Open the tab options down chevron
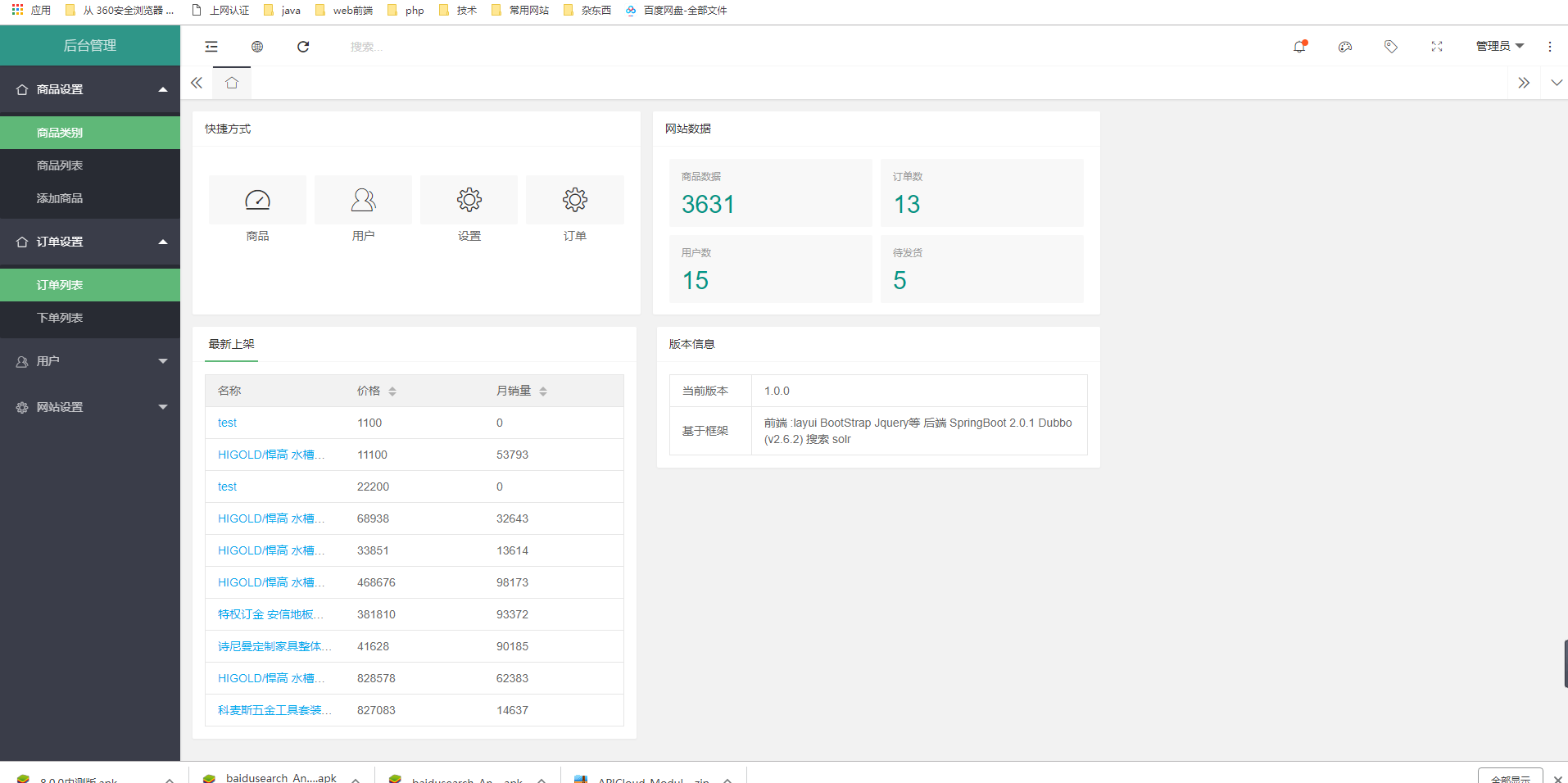 click(1557, 83)
